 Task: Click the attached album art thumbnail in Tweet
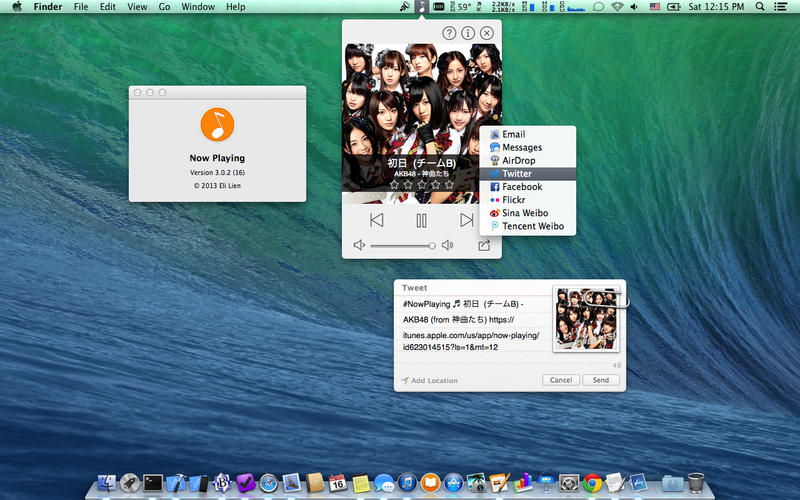586,319
